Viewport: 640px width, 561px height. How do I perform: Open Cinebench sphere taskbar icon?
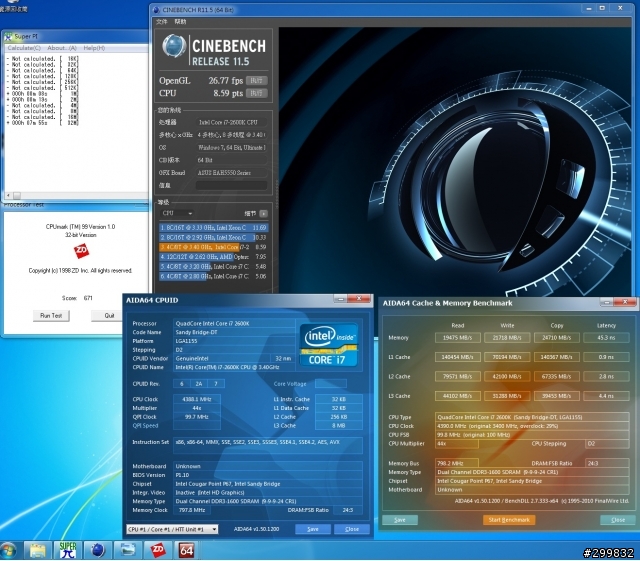(97, 550)
